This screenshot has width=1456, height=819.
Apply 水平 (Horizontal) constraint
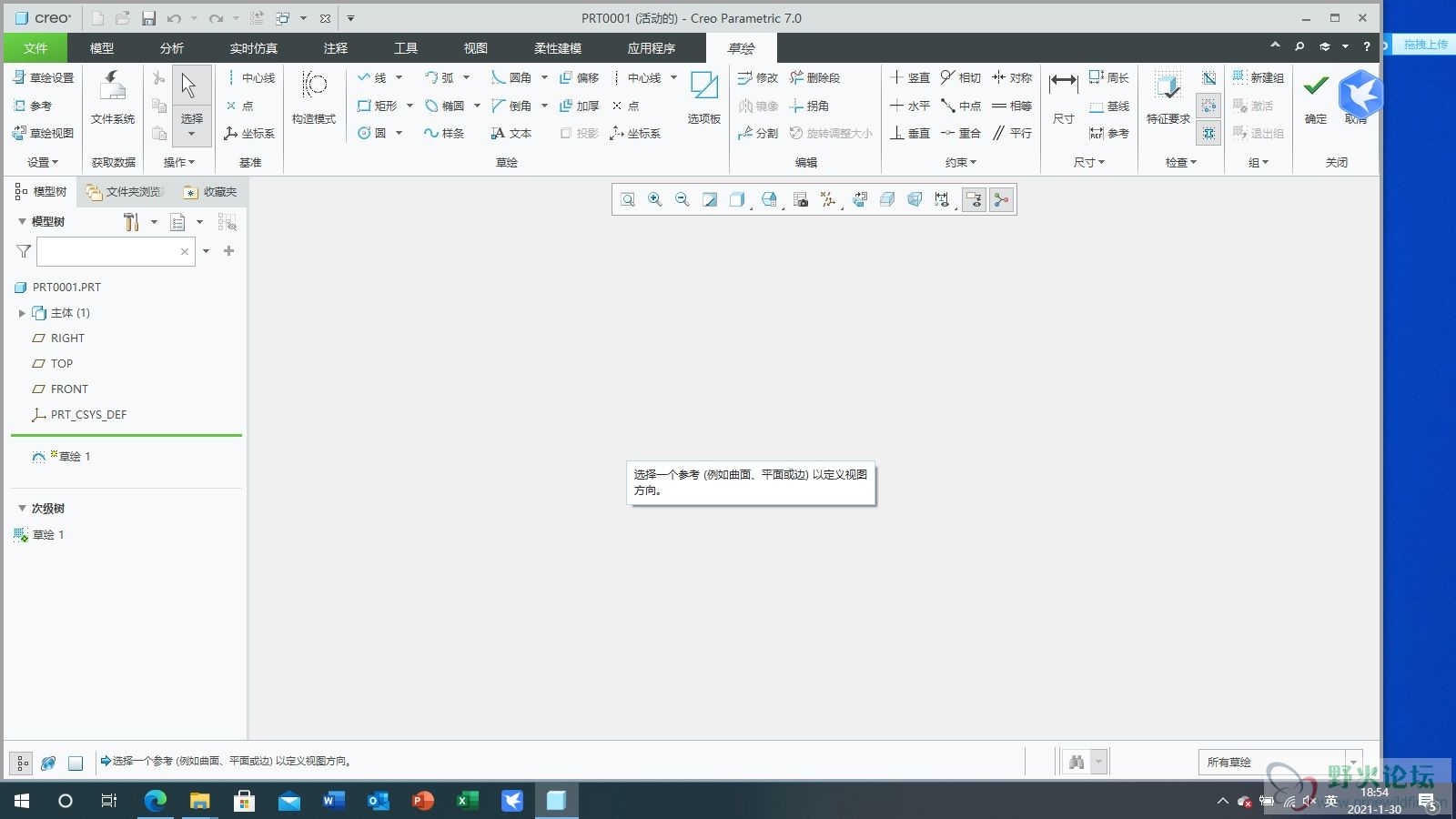coord(910,106)
